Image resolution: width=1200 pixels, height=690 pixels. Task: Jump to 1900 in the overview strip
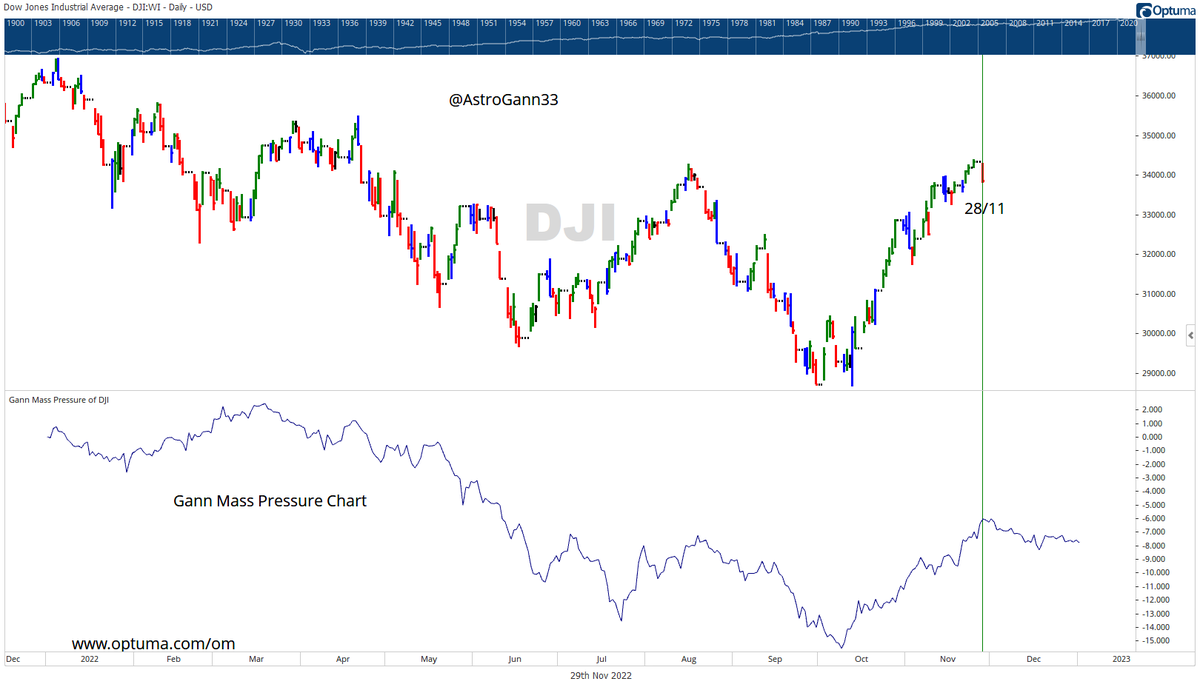tap(15, 22)
